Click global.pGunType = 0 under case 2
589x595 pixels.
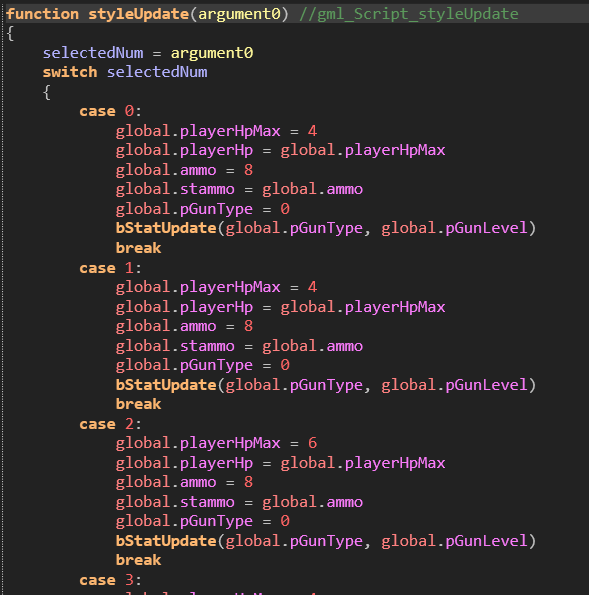tap(203, 521)
